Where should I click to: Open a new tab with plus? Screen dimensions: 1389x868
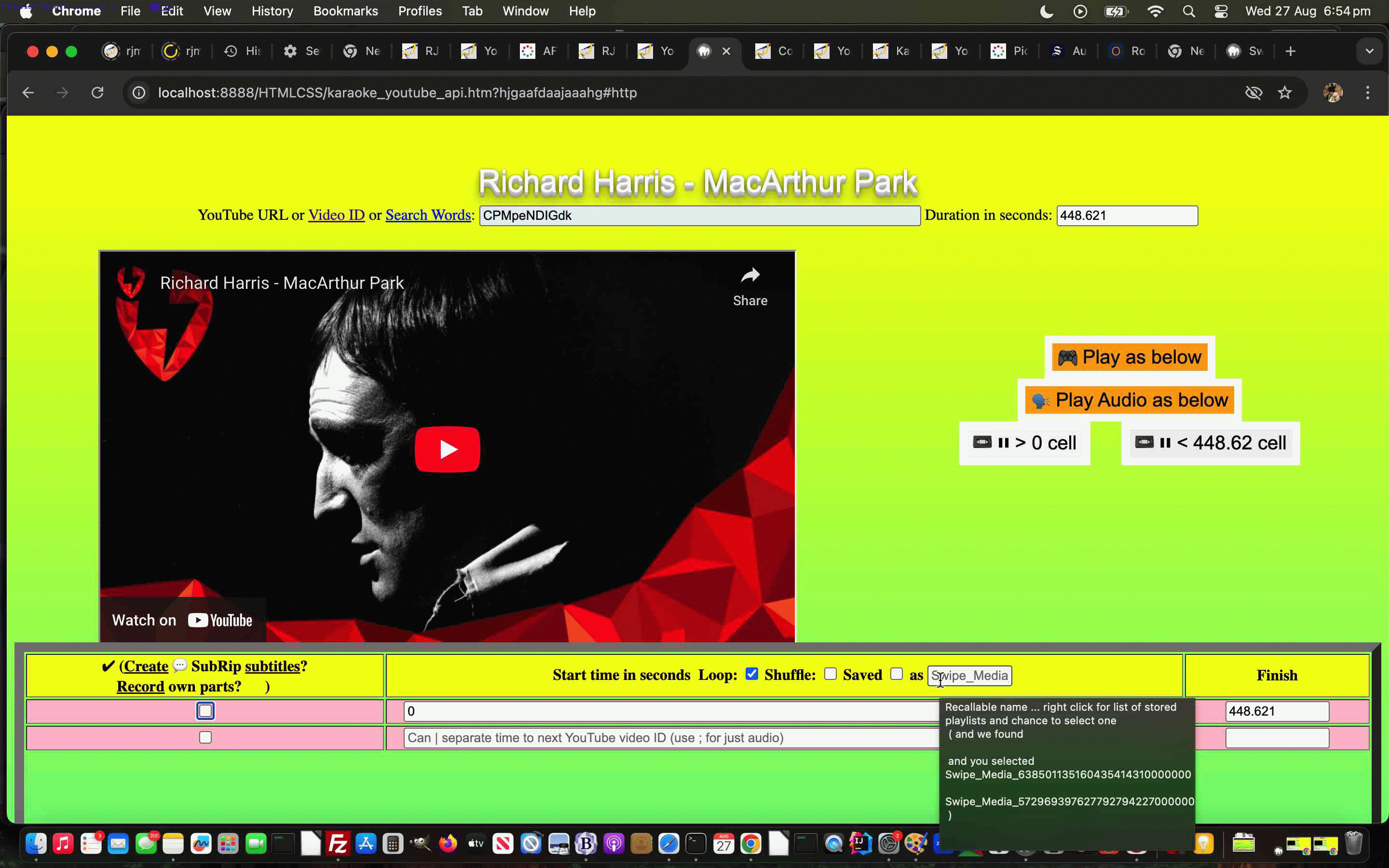pyautogui.click(x=1290, y=51)
